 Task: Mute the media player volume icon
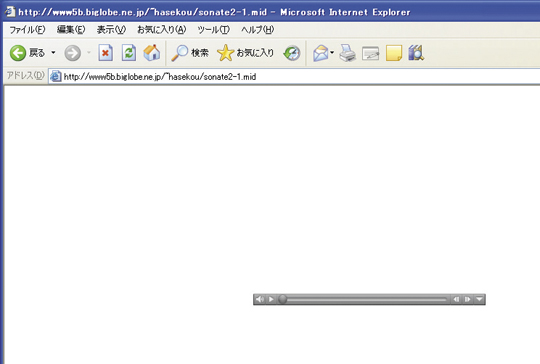(260, 299)
